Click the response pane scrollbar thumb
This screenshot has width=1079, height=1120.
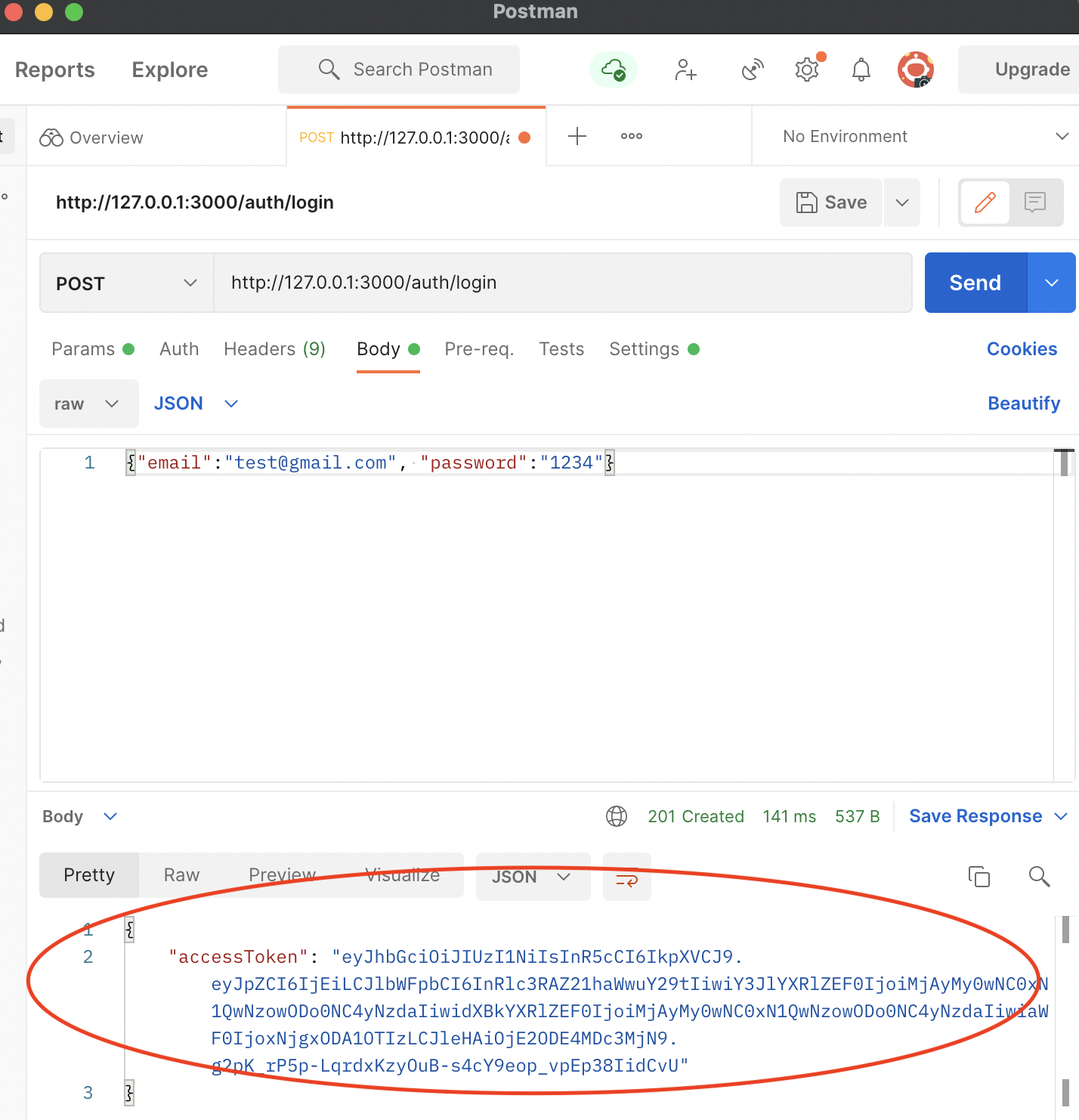1065,930
